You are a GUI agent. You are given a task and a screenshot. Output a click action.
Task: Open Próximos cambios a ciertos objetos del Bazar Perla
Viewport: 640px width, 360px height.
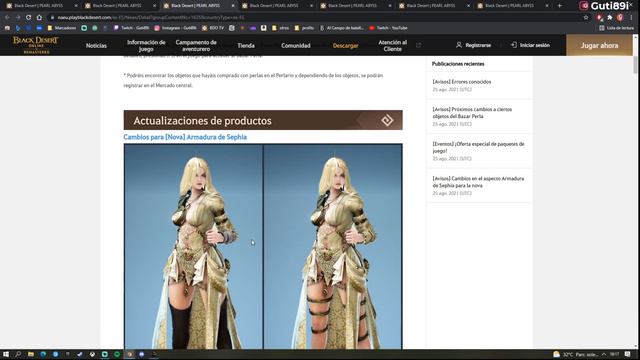click(472, 113)
